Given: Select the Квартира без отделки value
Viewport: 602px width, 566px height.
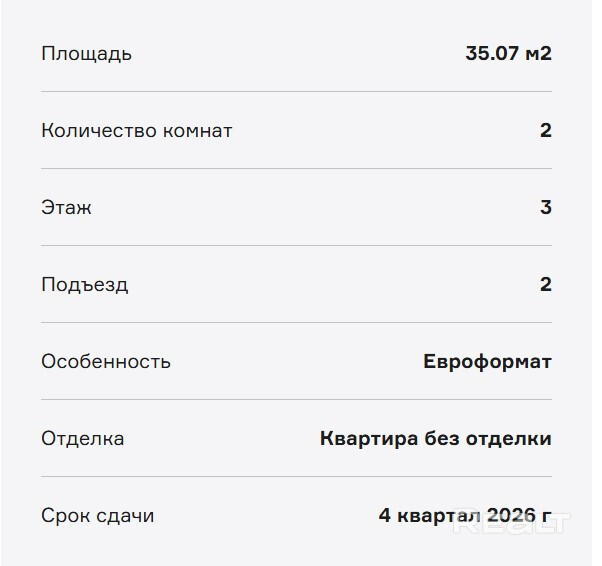Looking at the screenshot, I should (435, 439).
